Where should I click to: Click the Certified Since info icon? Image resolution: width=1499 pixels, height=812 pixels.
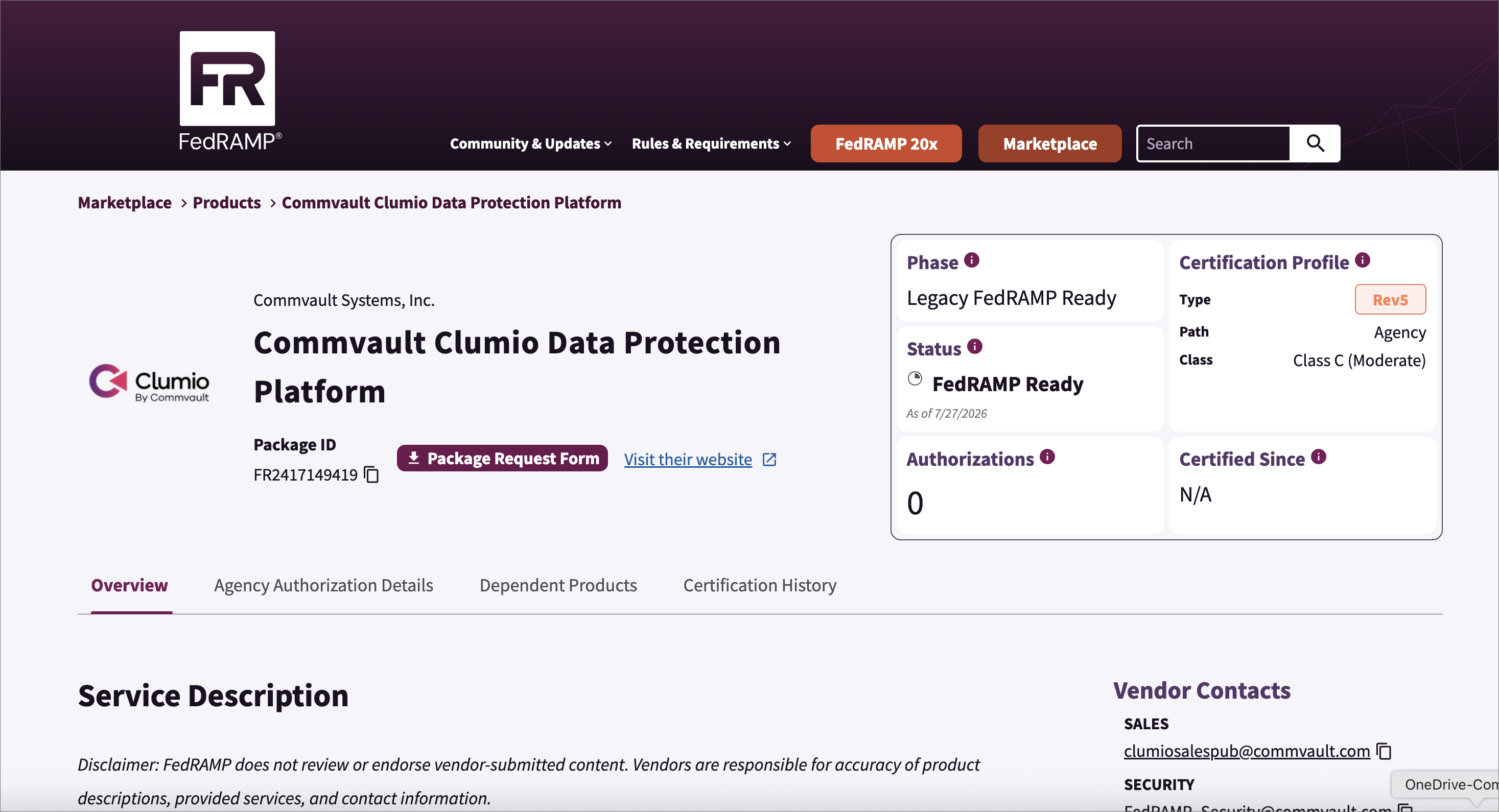tap(1319, 457)
